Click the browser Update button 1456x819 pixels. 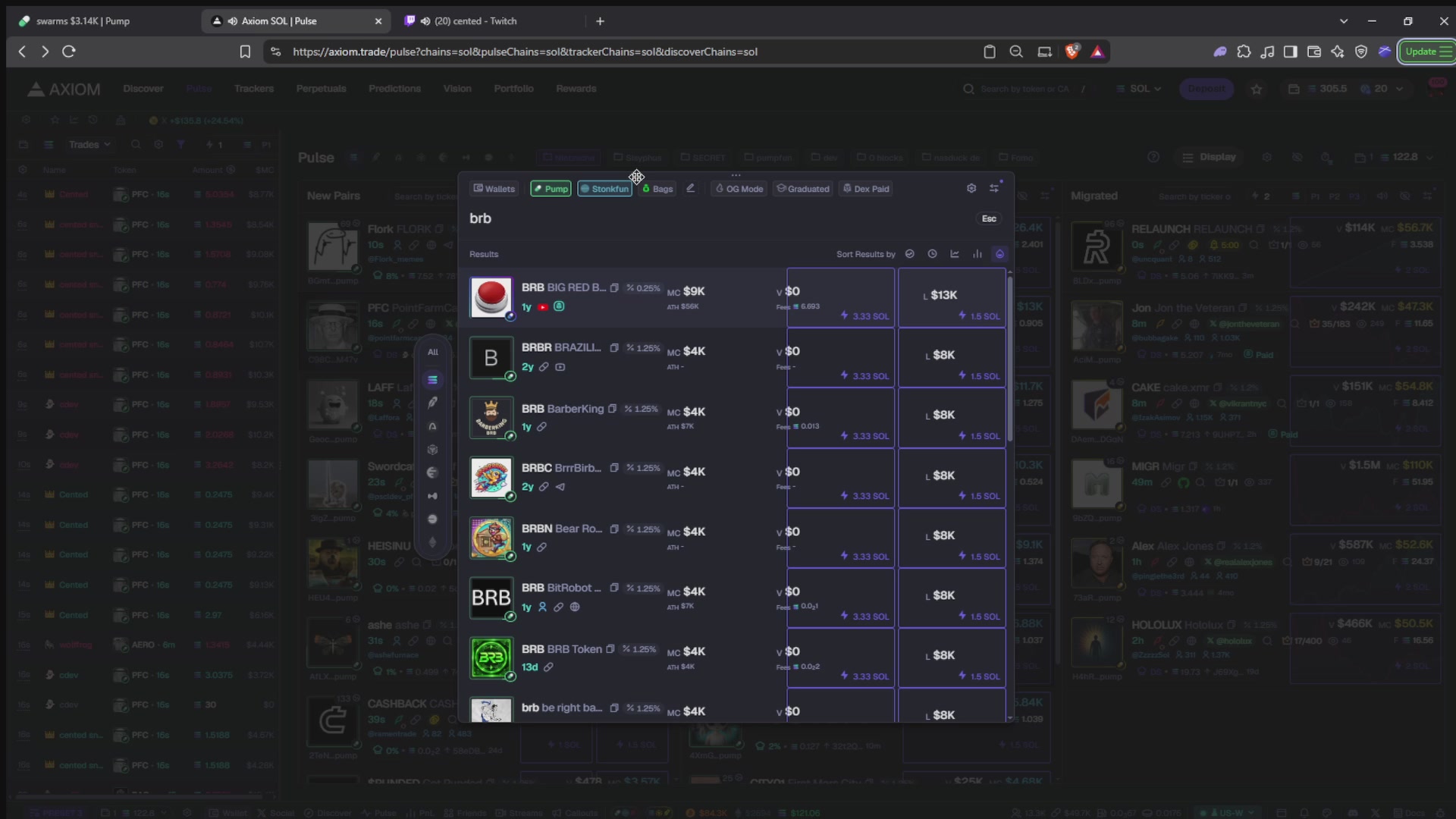pyautogui.click(x=1426, y=52)
